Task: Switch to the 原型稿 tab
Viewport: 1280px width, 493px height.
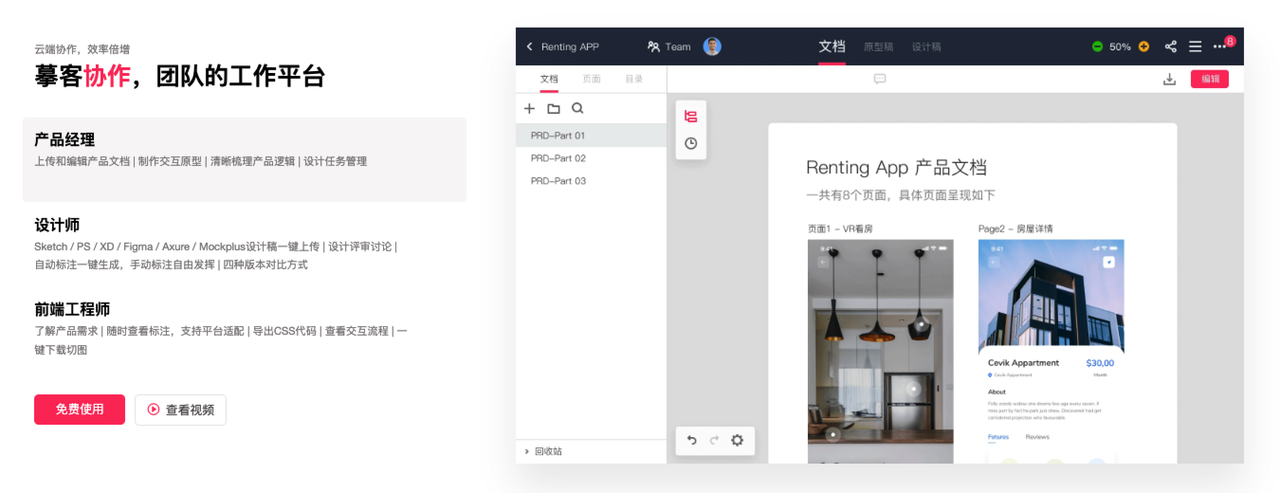Action: pyautogui.click(x=879, y=47)
